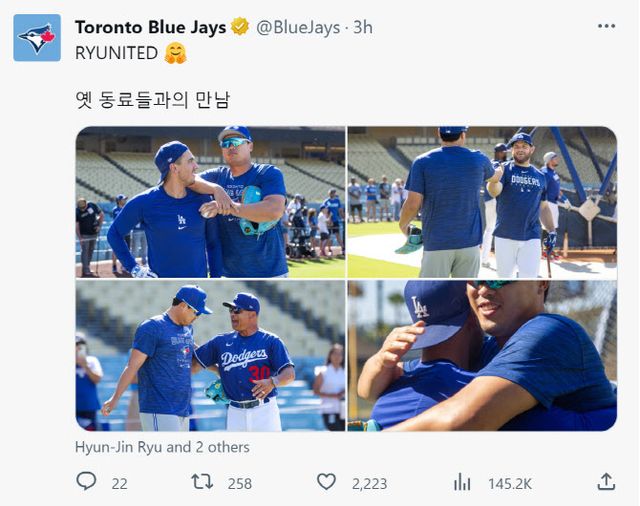The width and height of the screenshot is (640, 506).
Task: Open the 3h timestamp link
Action: (362, 27)
